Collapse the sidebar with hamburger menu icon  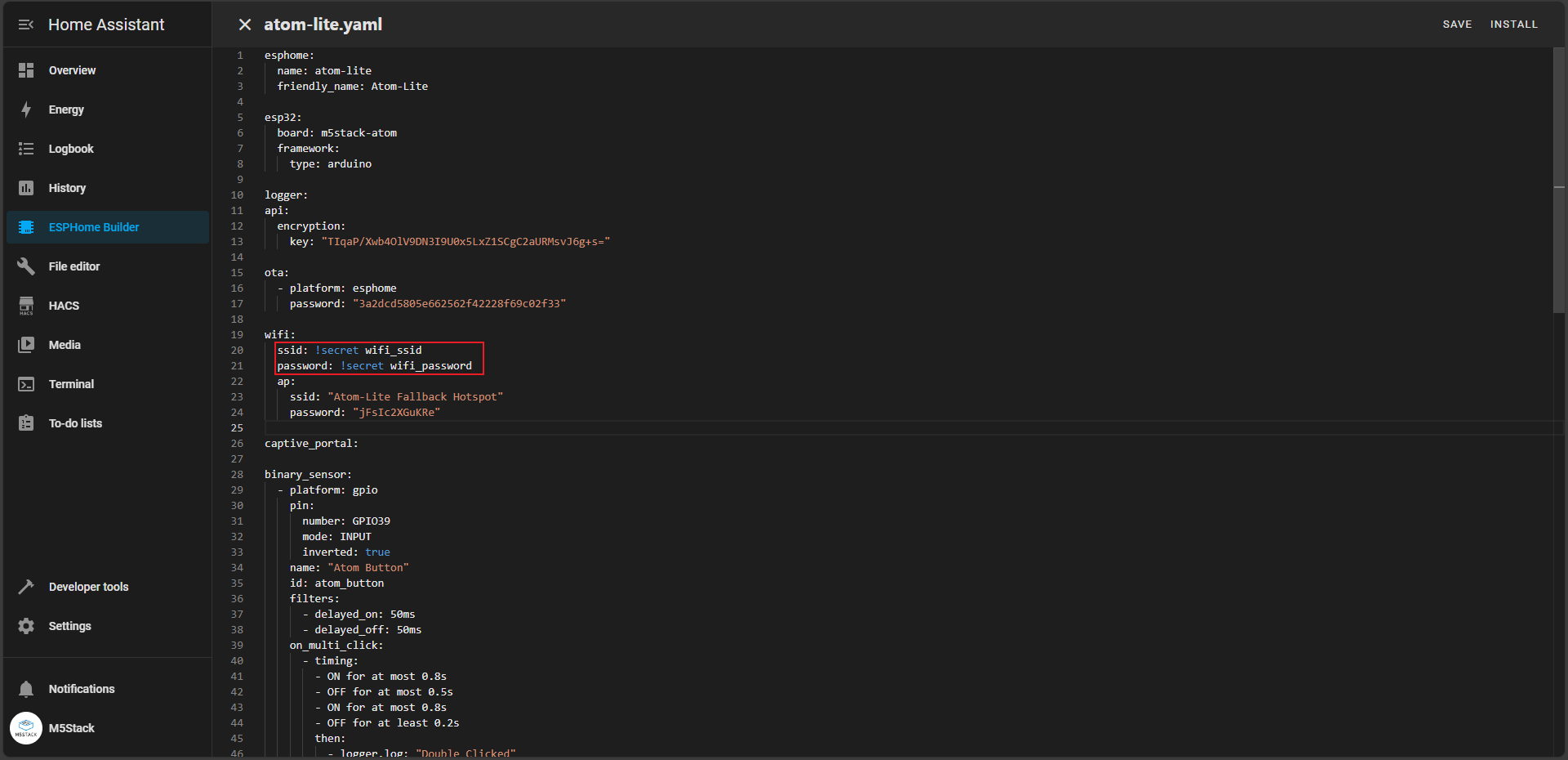click(26, 25)
